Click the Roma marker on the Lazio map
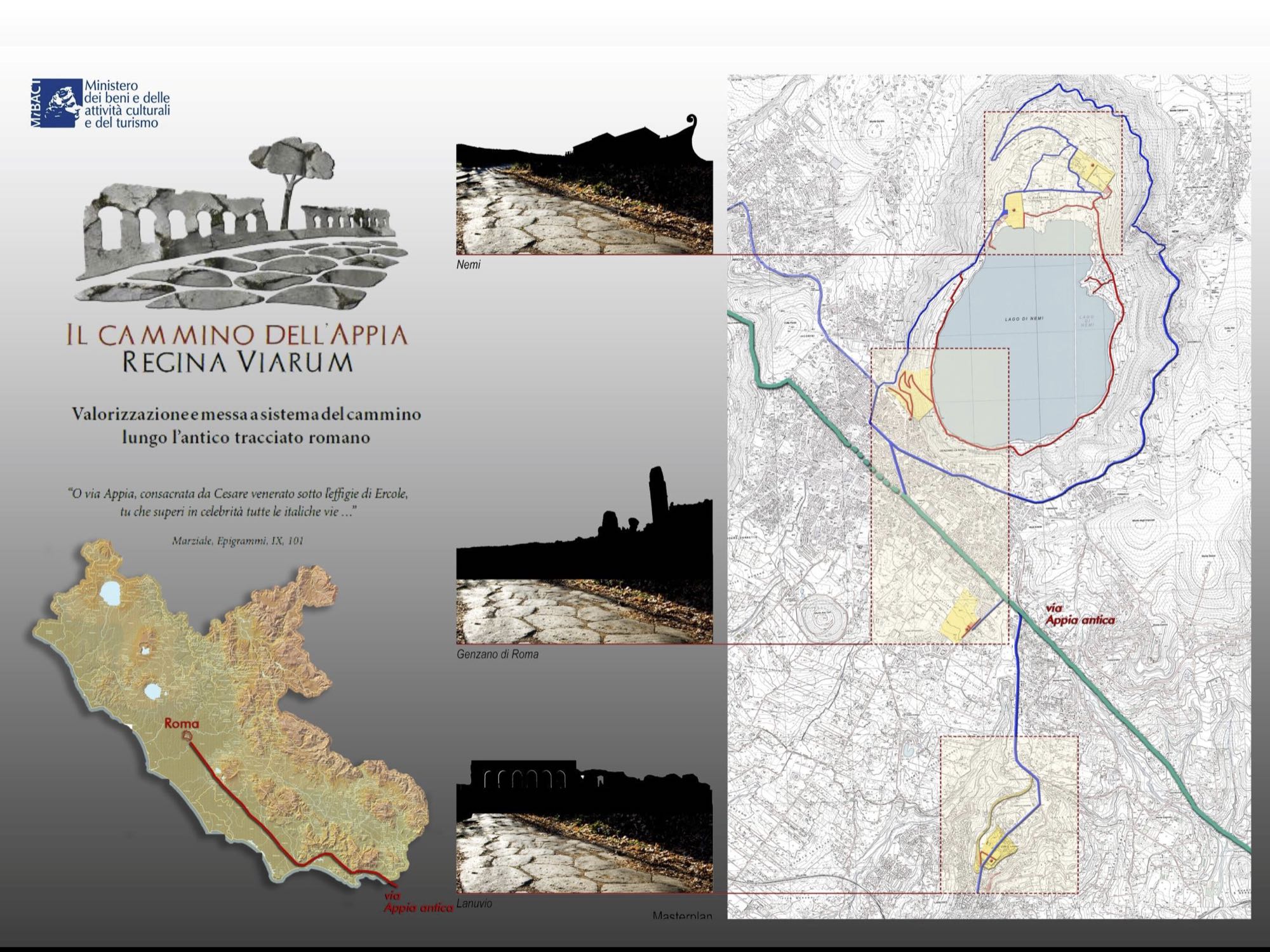Viewport: 1270px width, 952px height. (186, 735)
